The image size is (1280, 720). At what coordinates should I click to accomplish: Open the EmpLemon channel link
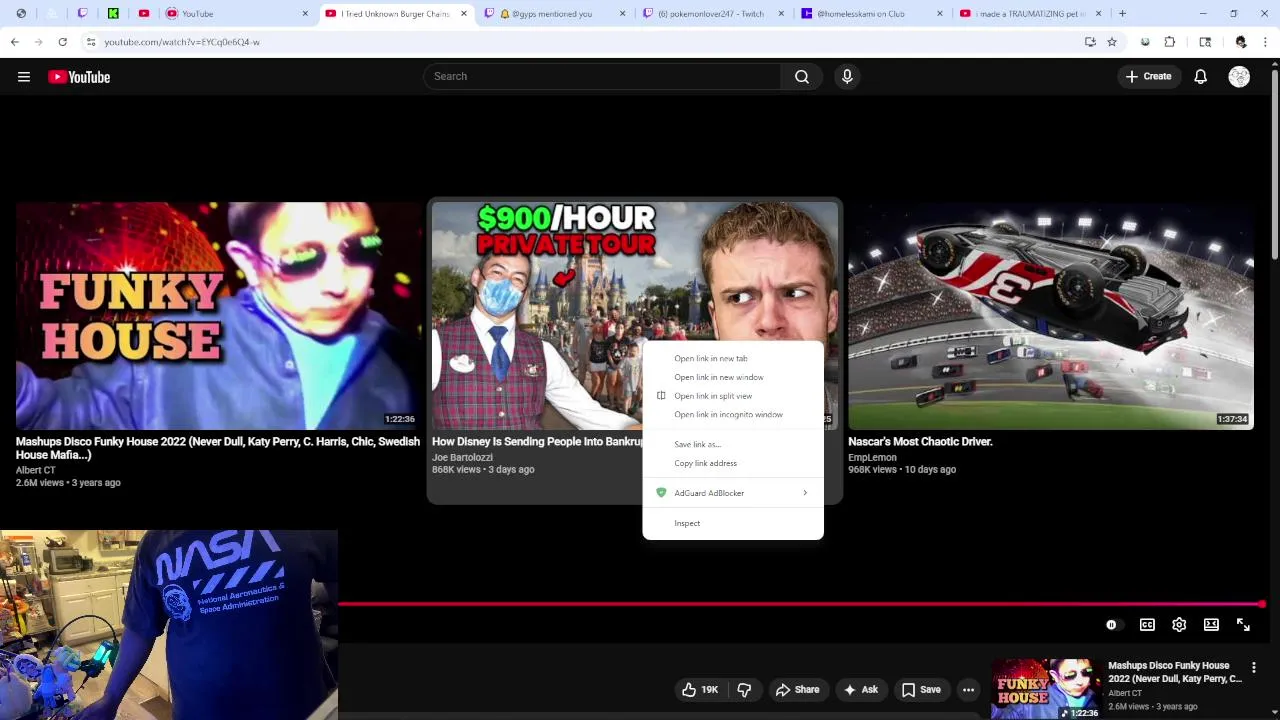pyautogui.click(x=872, y=457)
